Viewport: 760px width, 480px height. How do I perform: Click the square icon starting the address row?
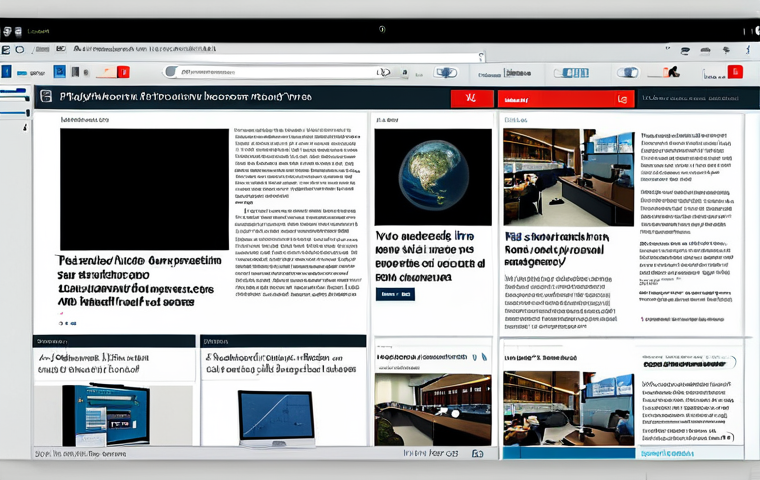pyautogui.click(x=6, y=49)
